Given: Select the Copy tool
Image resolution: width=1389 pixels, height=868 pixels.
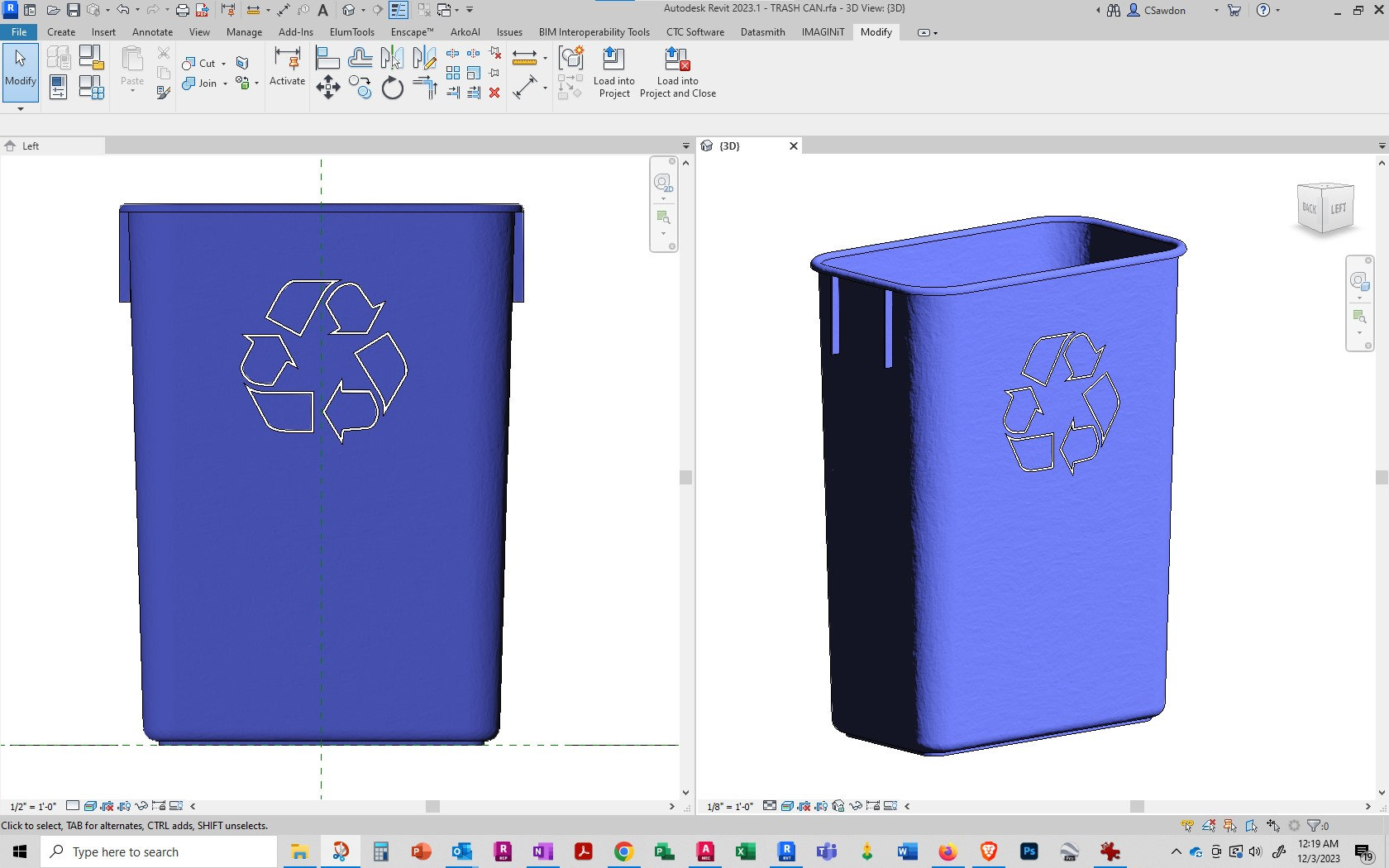Looking at the screenshot, I should point(361,86).
